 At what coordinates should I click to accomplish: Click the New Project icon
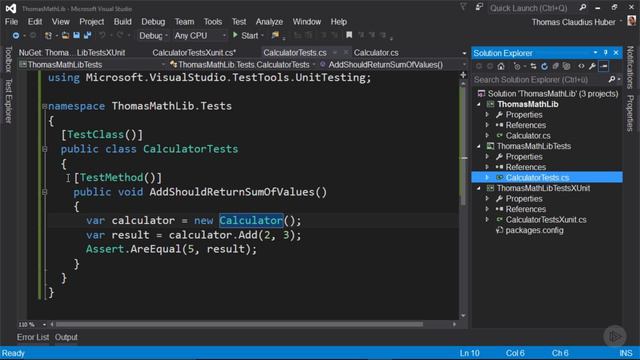tap(48, 36)
